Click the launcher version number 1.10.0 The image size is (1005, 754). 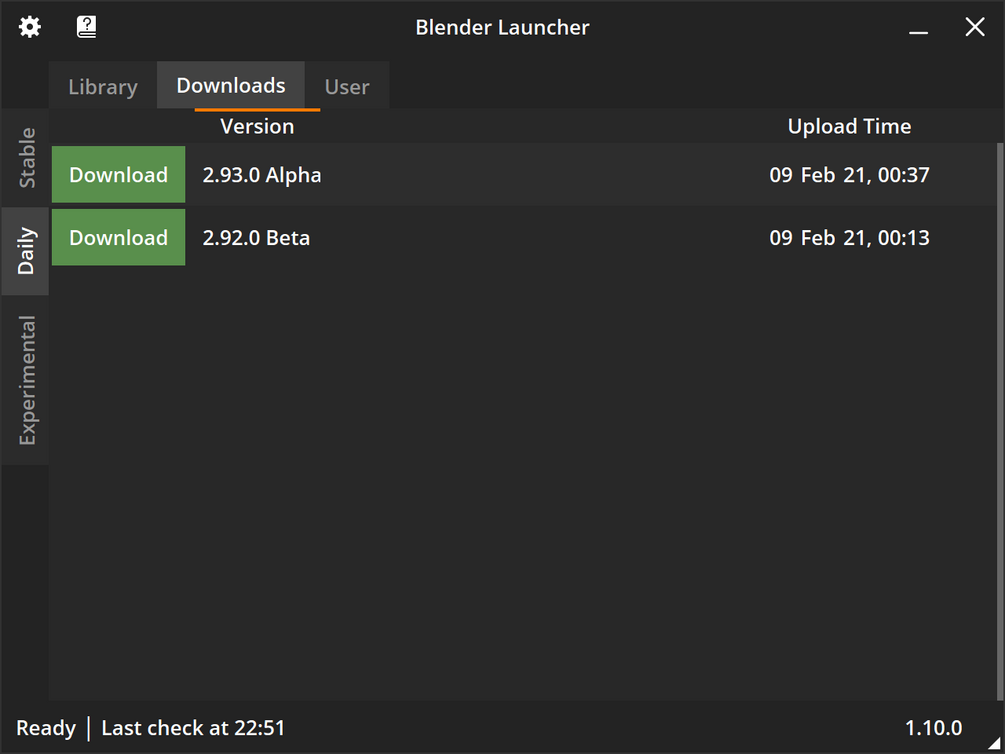pyautogui.click(x=933, y=728)
